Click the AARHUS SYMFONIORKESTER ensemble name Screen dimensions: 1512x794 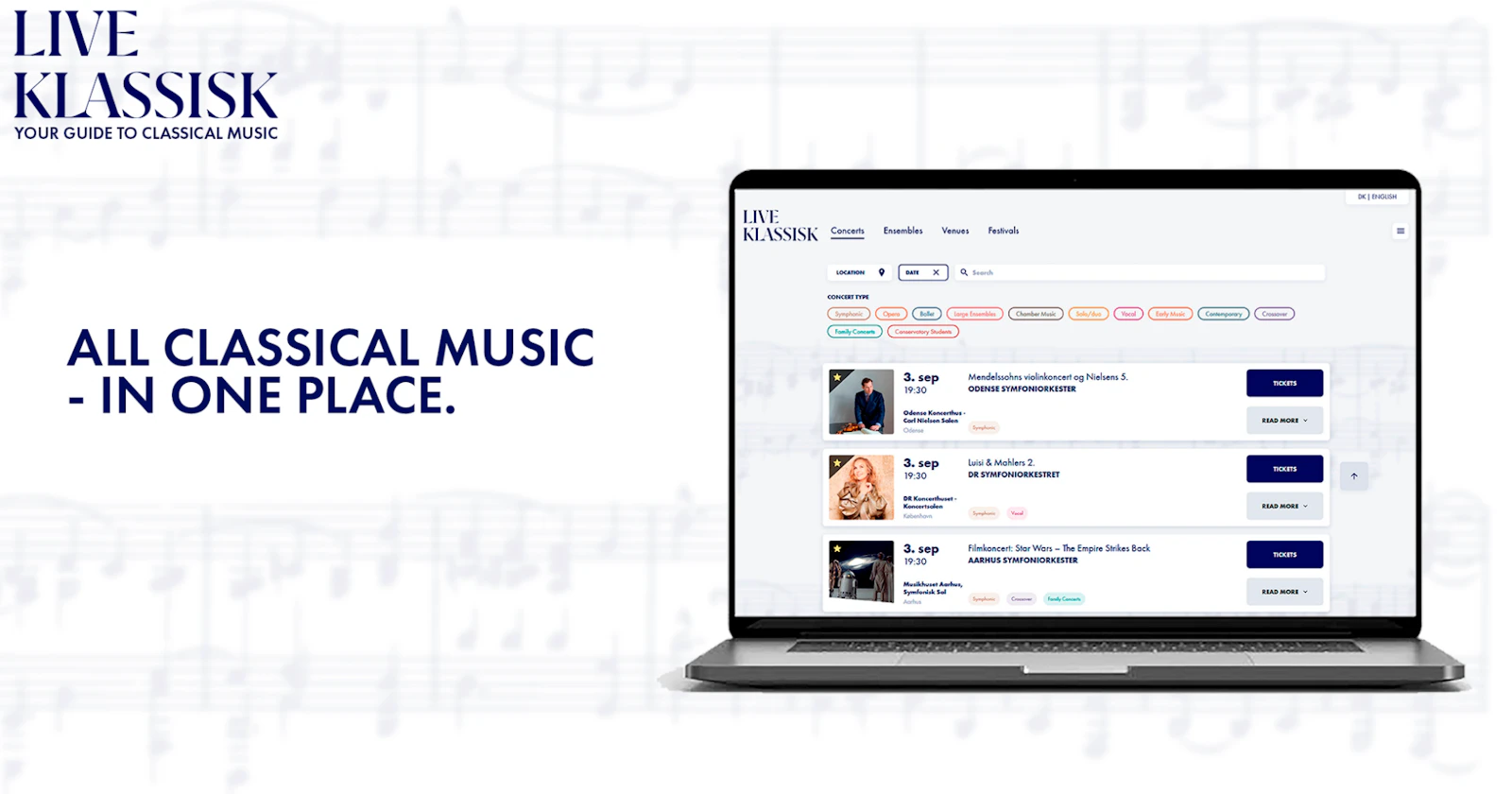pyautogui.click(x=1022, y=561)
